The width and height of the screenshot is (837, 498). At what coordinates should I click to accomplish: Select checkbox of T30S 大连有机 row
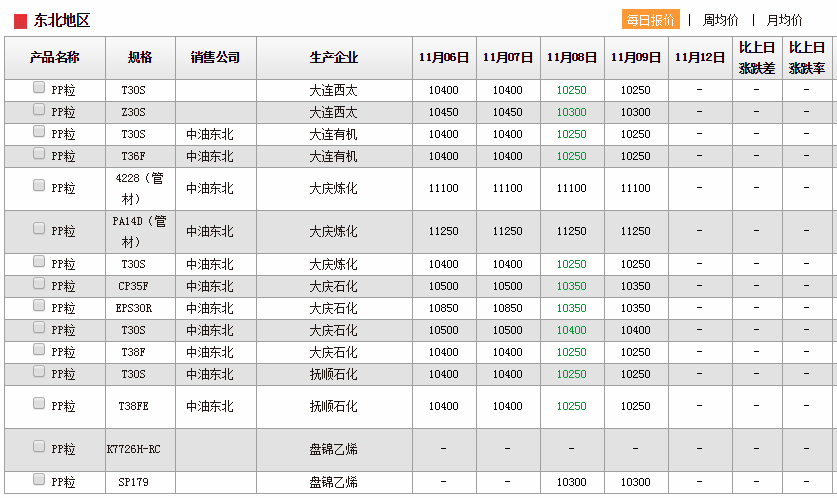39,131
